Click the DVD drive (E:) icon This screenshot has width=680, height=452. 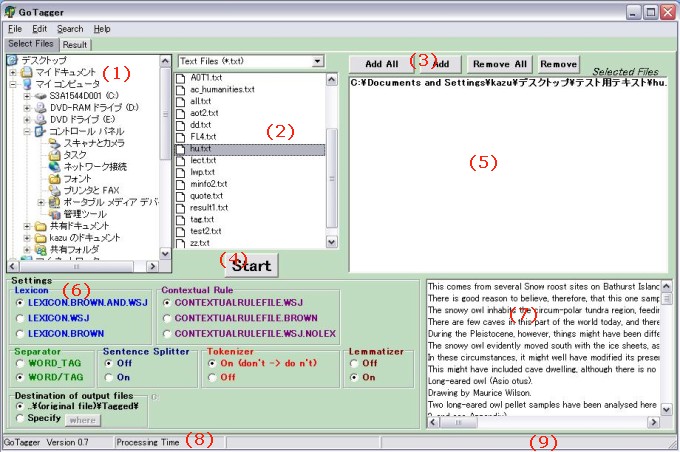[41, 119]
